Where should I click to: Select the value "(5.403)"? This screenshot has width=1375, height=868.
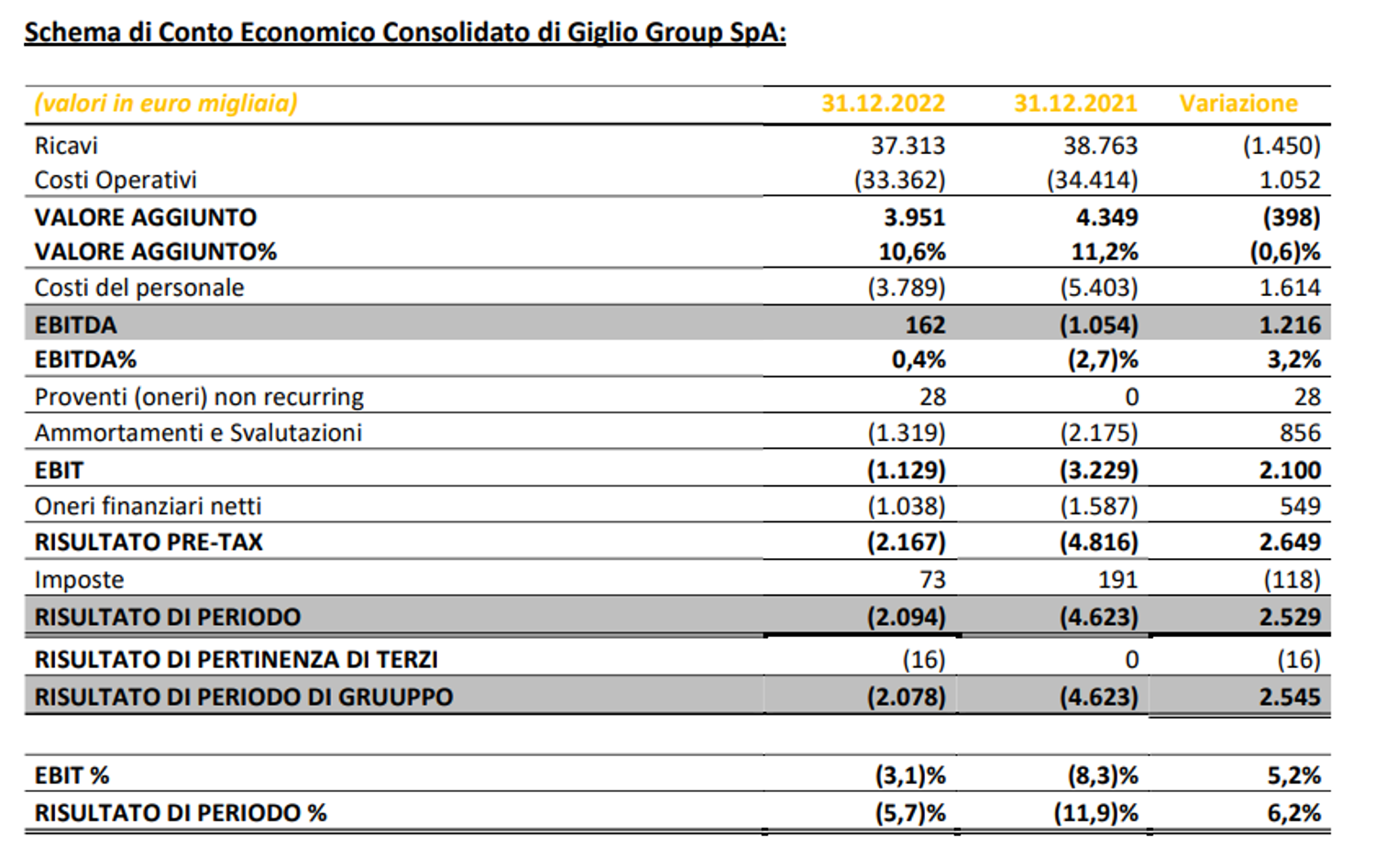[x=1098, y=288]
